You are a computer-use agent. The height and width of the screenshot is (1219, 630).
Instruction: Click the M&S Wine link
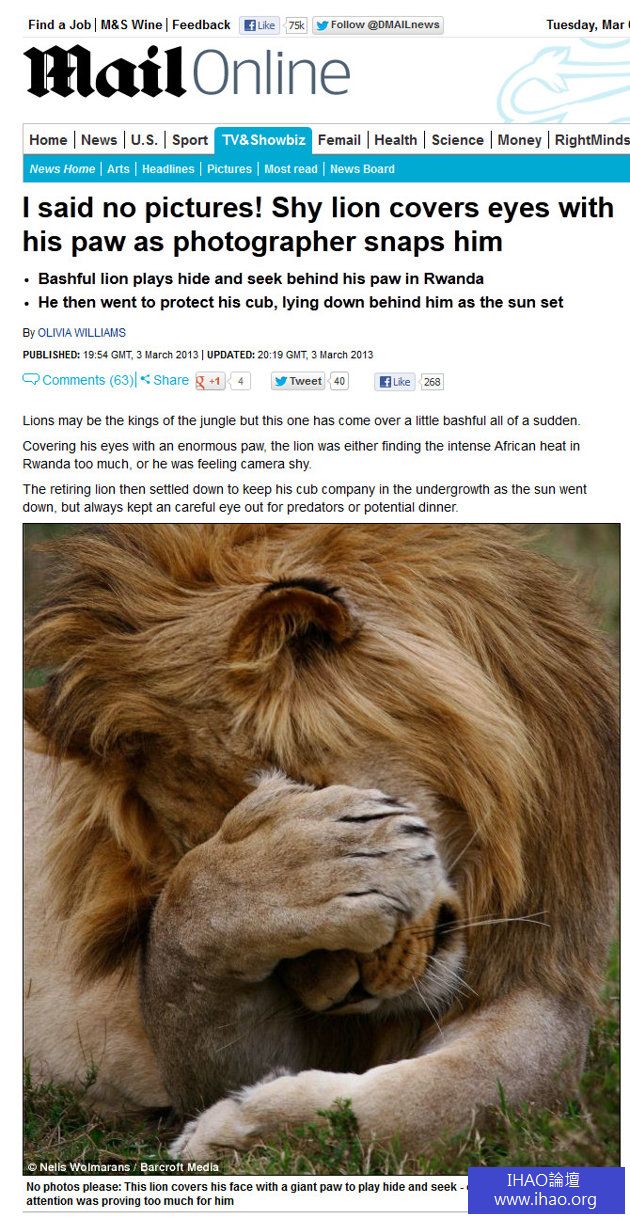(x=131, y=25)
